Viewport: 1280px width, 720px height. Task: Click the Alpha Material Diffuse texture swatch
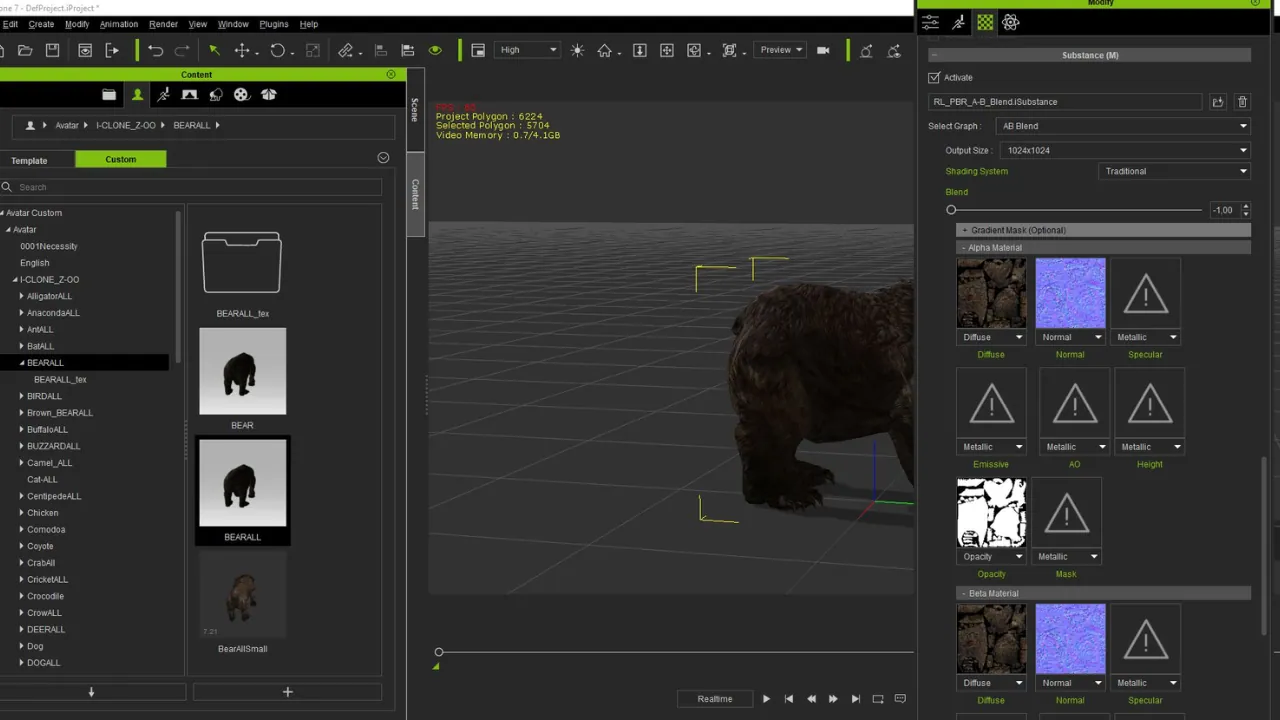(x=991, y=293)
